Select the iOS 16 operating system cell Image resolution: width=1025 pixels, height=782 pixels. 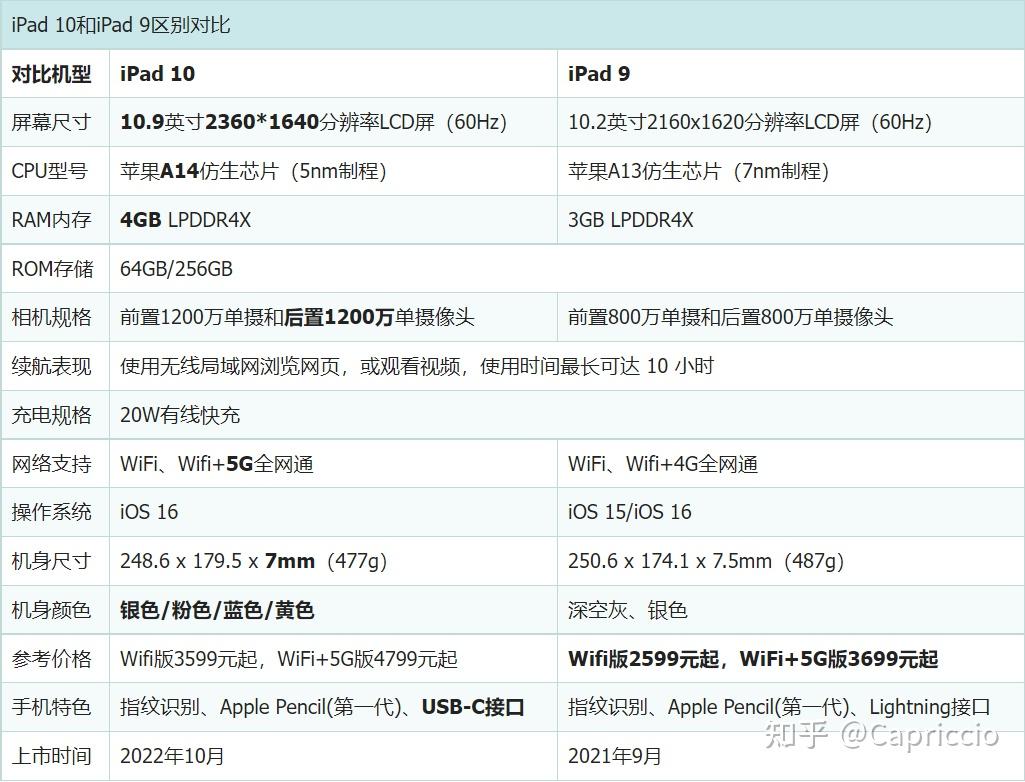tap(146, 512)
